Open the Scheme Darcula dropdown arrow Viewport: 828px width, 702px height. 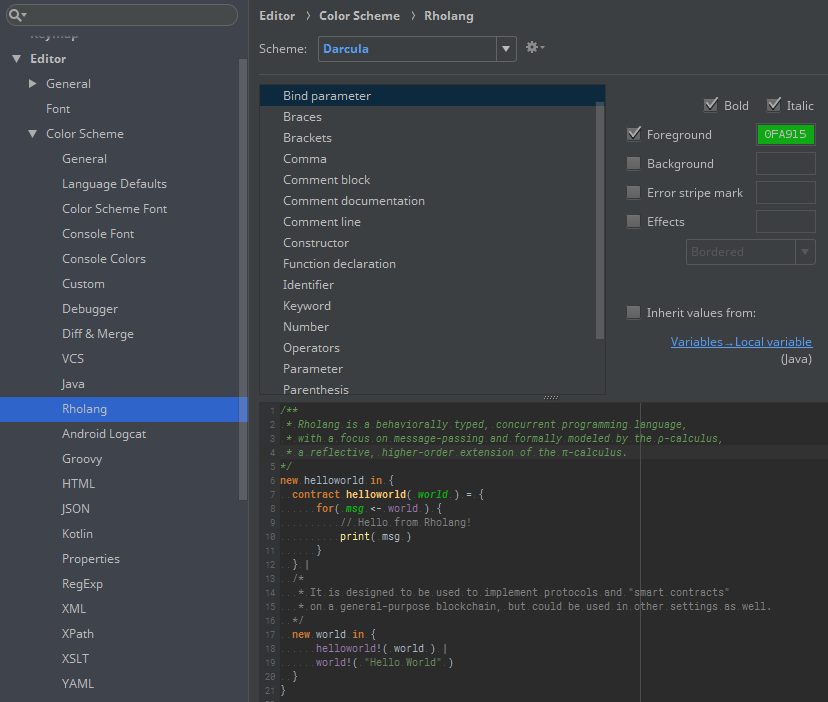506,49
